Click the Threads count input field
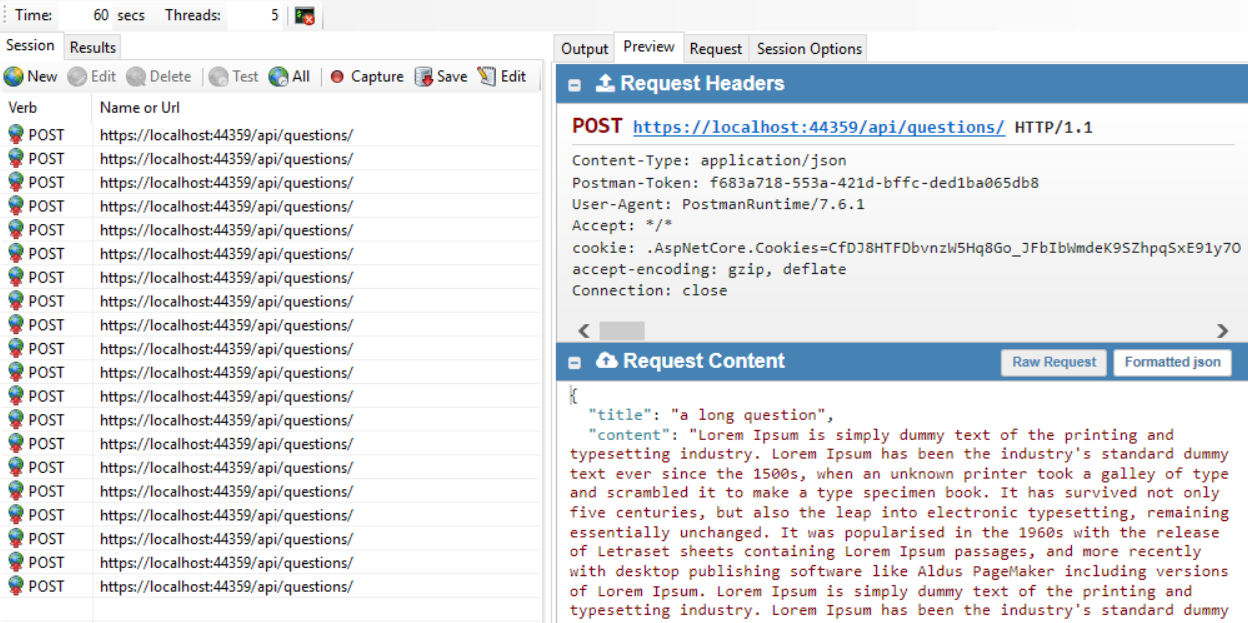This screenshot has height=623, width=1248. [x=255, y=16]
